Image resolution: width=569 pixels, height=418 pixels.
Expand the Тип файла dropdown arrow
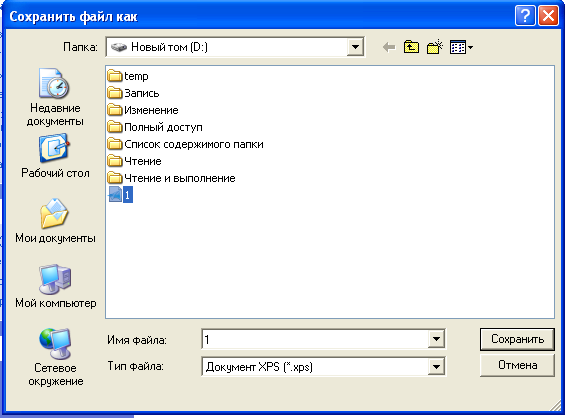tap(436, 366)
